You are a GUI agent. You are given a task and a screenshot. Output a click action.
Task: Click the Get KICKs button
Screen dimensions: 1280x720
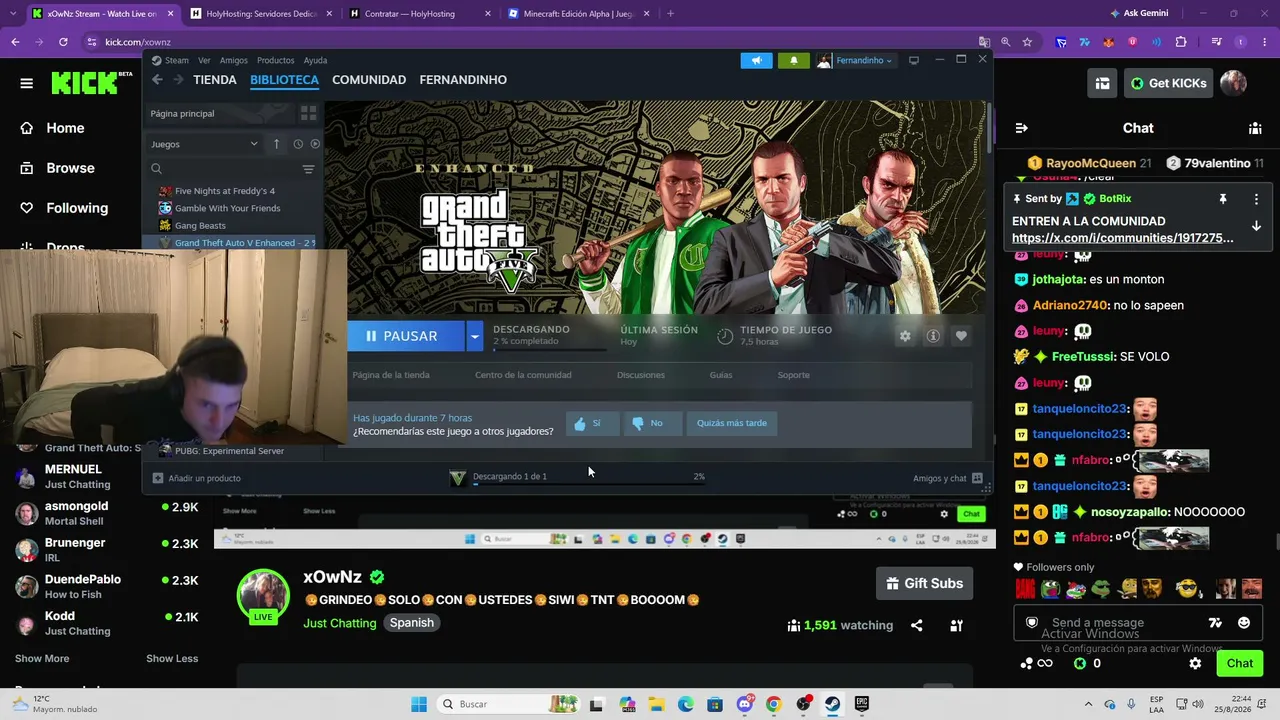click(x=1168, y=83)
